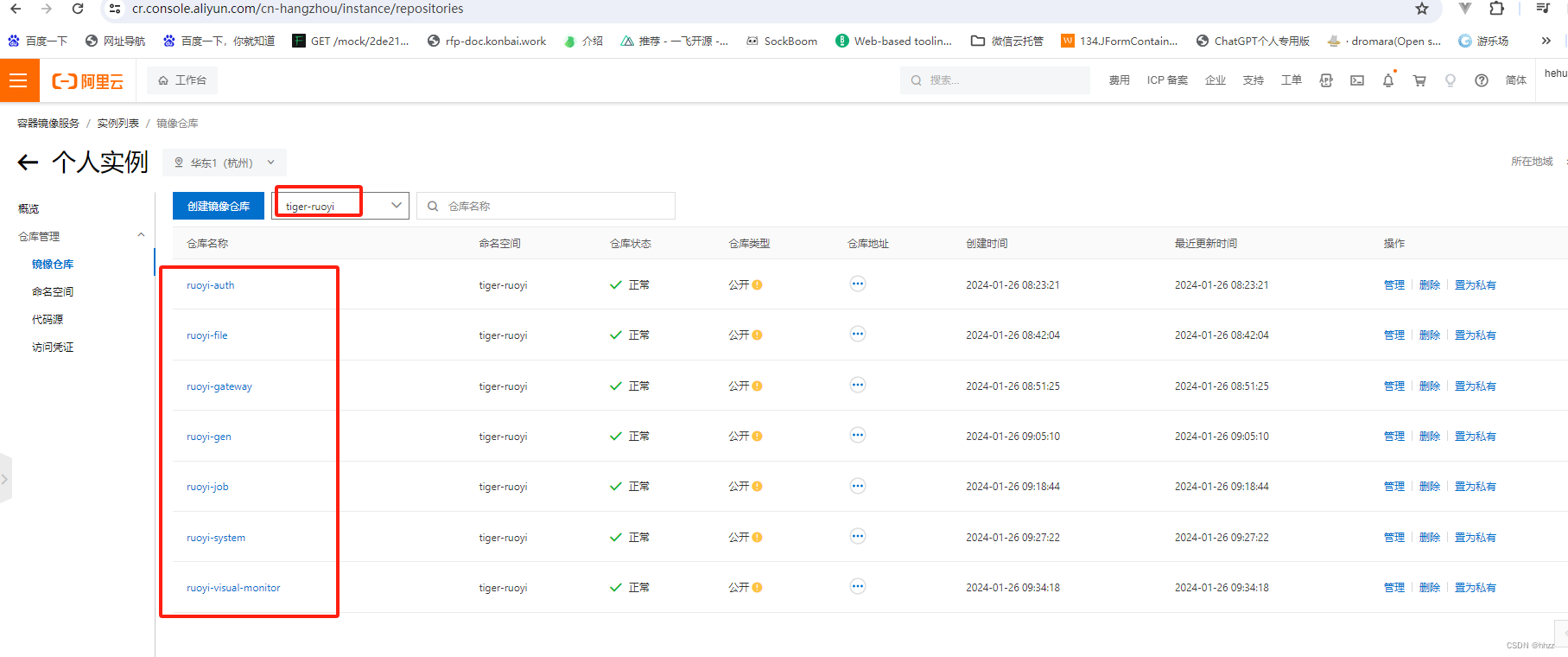Show repository address for ruoyi-file
The width and height of the screenshot is (1568, 657).
(x=857, y=334)
